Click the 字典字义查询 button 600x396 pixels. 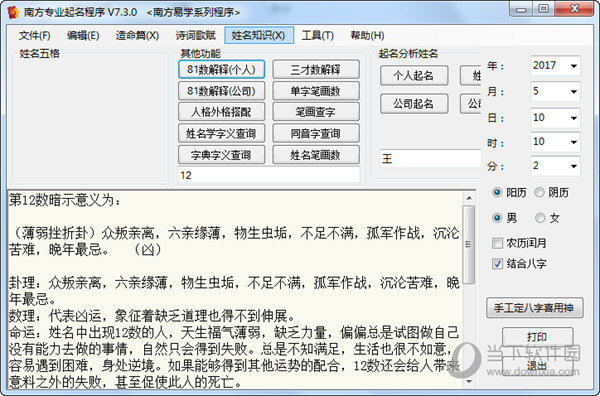[x=222, y=155]
